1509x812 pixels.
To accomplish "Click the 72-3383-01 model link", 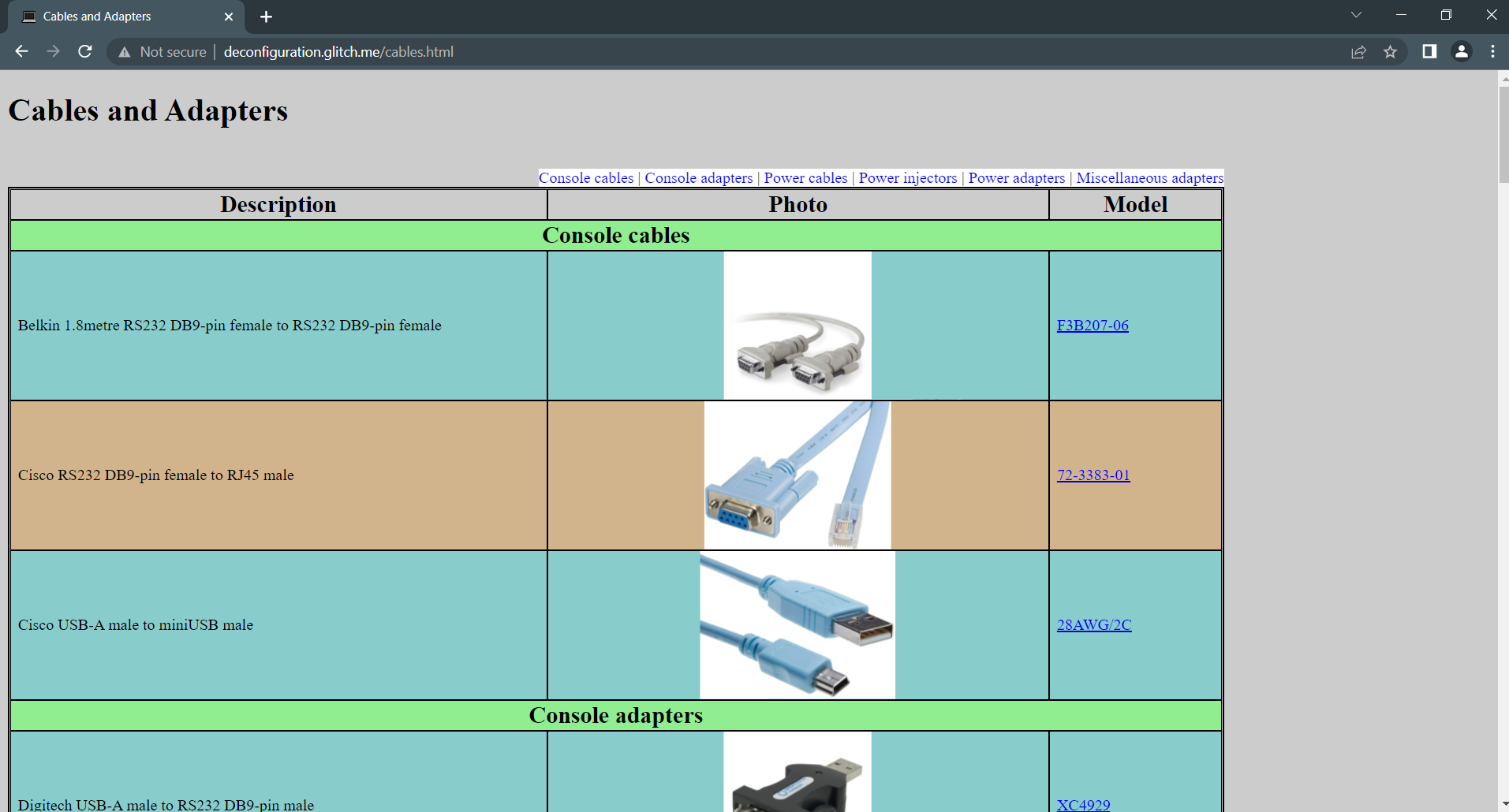I will 1094,475.
